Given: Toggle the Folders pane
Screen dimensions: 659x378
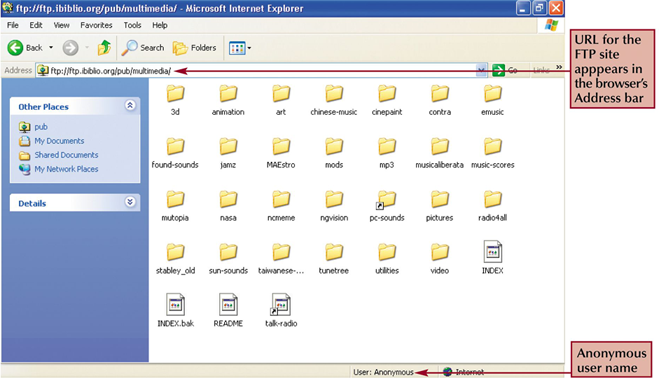Looking at the screenshot, I should pos(195,48).
